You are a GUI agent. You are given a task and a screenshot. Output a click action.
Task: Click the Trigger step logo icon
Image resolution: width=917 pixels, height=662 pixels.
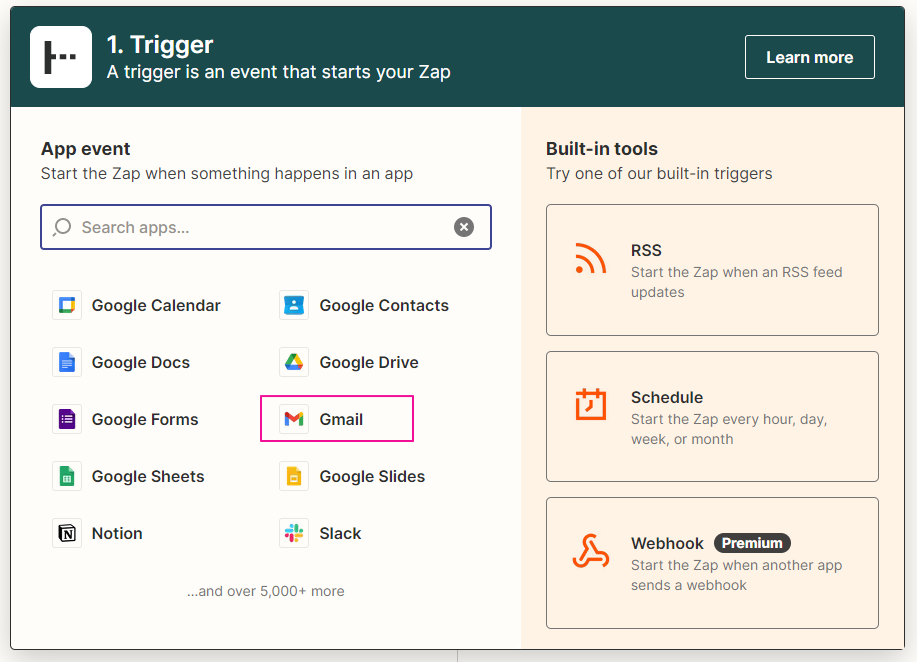(61, 57)
